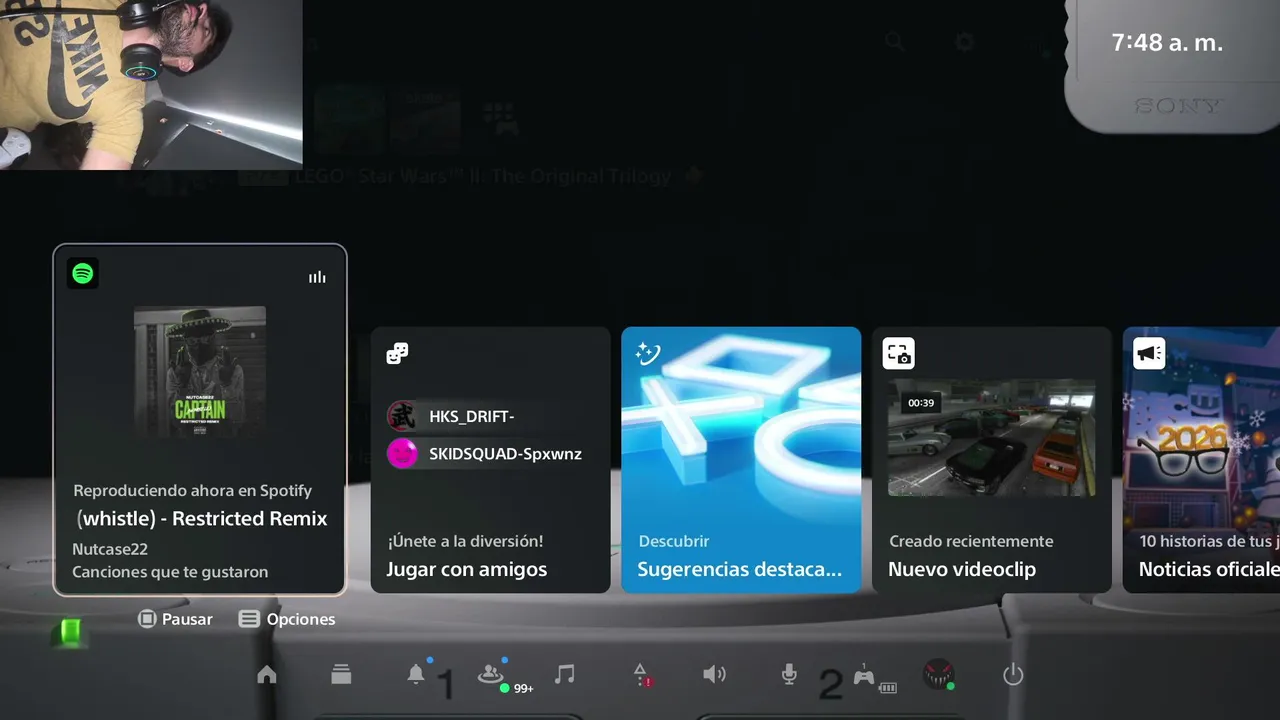This screenshot has height=720, width=1280.
Task: Click the megaphone icon on news card
Action: point(1149,353)
